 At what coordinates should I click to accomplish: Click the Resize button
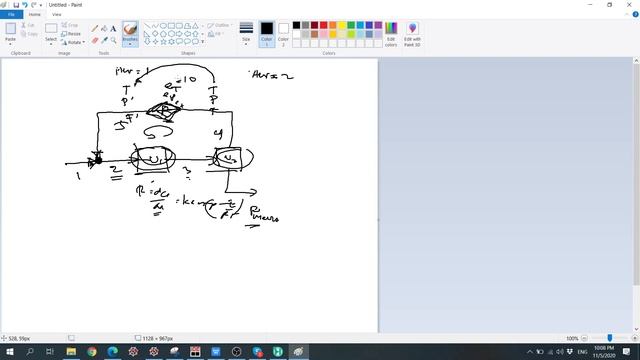click(71, 34)
